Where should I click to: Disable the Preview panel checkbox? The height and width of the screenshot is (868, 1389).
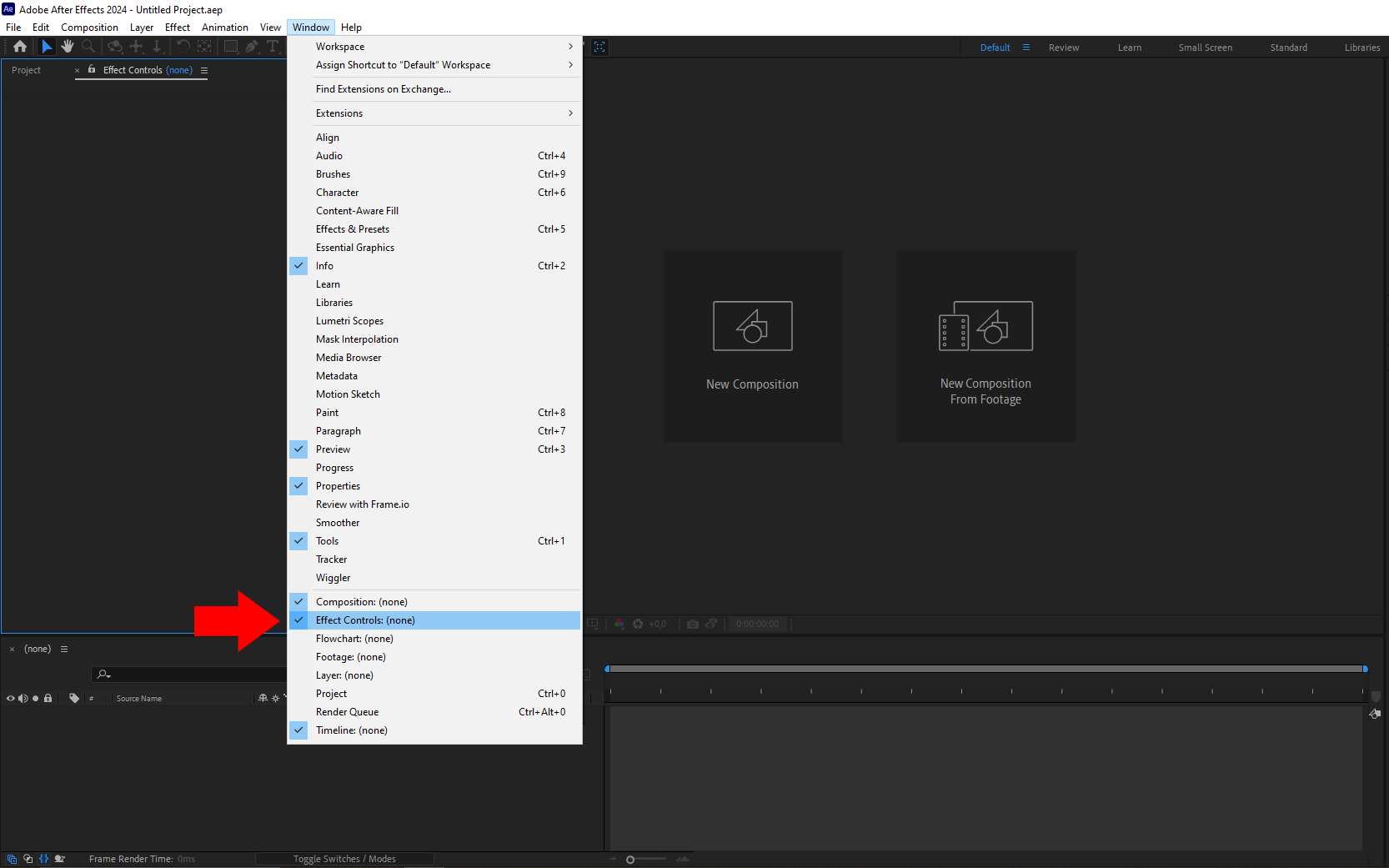[x=298, y=449]
